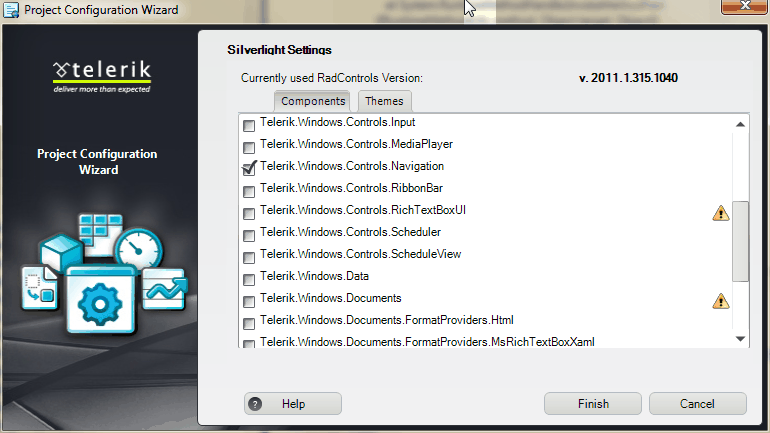Click the Silverlight Settings heading
This screenshot has height=433, width=770.
(x=279, y=50)
